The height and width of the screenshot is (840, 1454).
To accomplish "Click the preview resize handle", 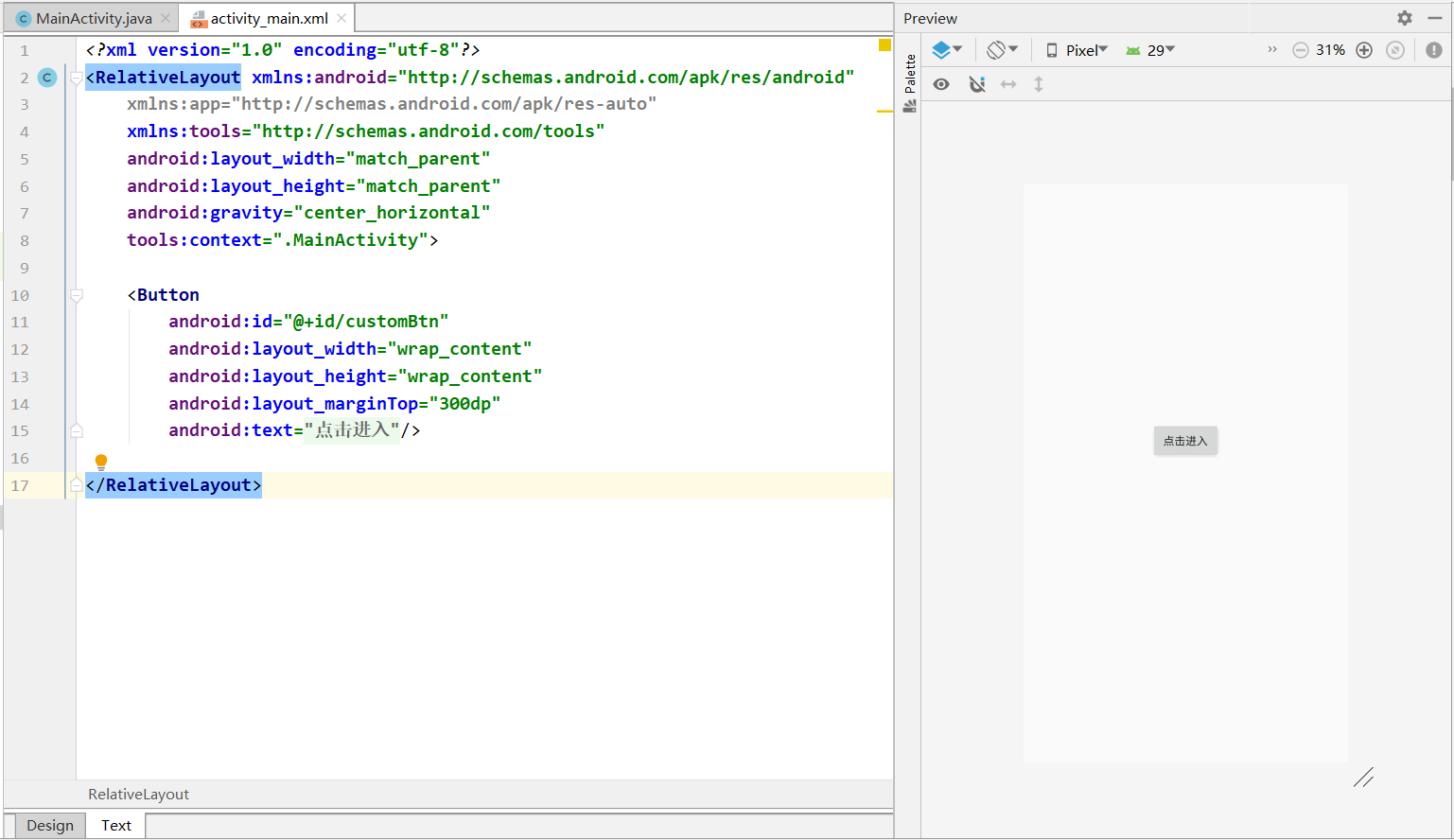I will click(1363, 778).
